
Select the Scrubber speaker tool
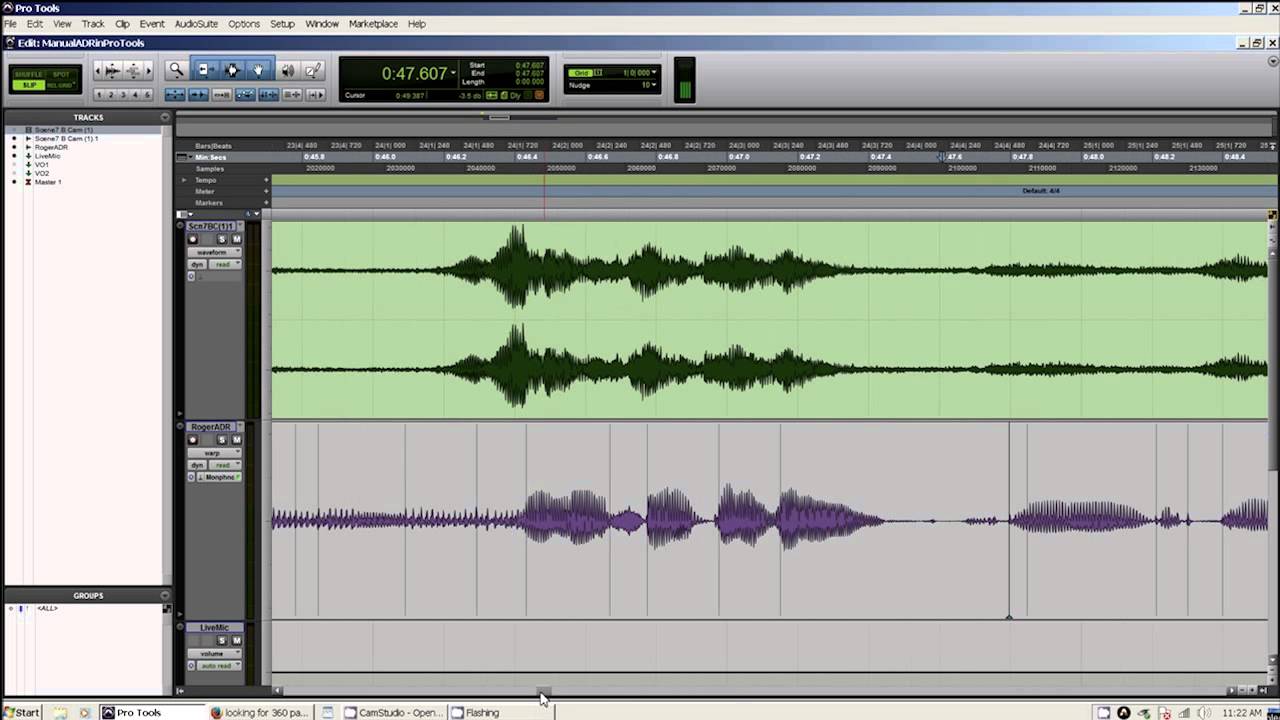288,70
